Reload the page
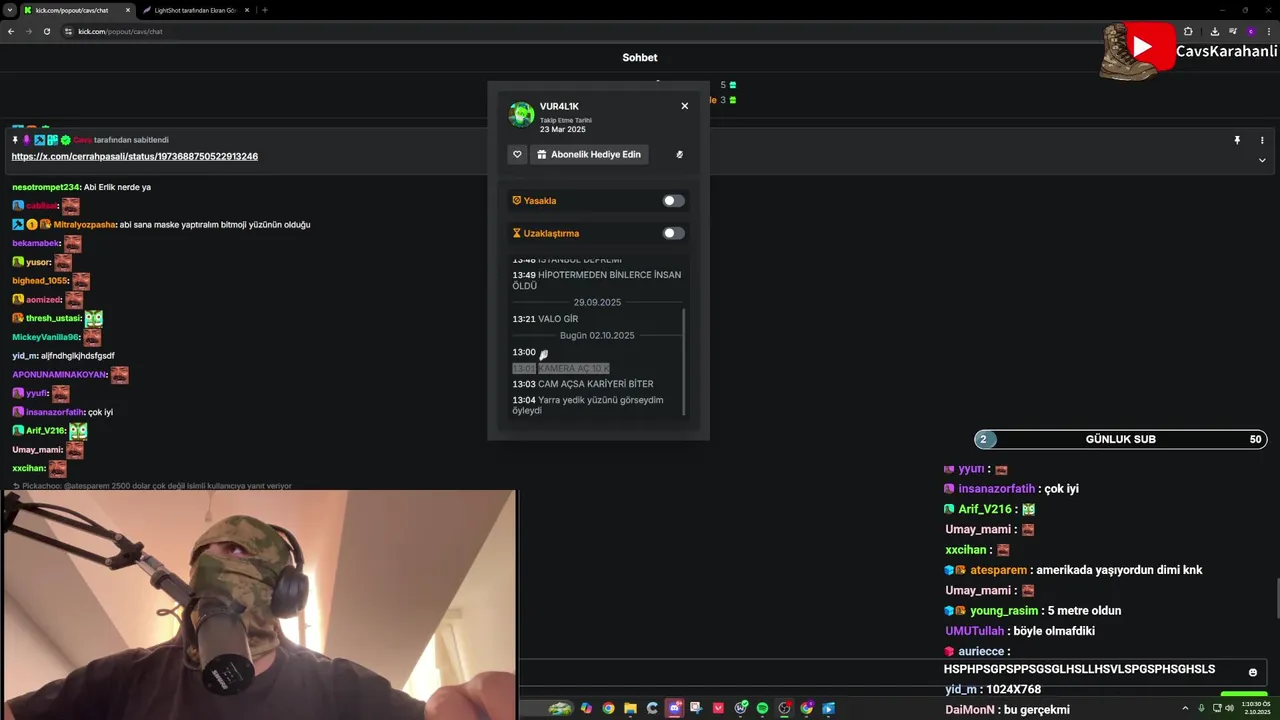Screen dimensions: 1280x720 click(47, 31)
